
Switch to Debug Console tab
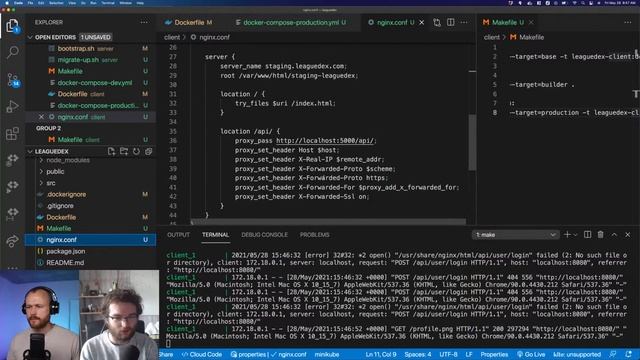(264, 235)
